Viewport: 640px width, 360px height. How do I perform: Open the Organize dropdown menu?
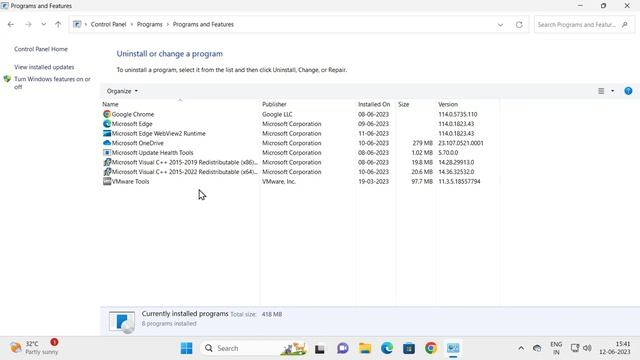(x=122, y=91)
